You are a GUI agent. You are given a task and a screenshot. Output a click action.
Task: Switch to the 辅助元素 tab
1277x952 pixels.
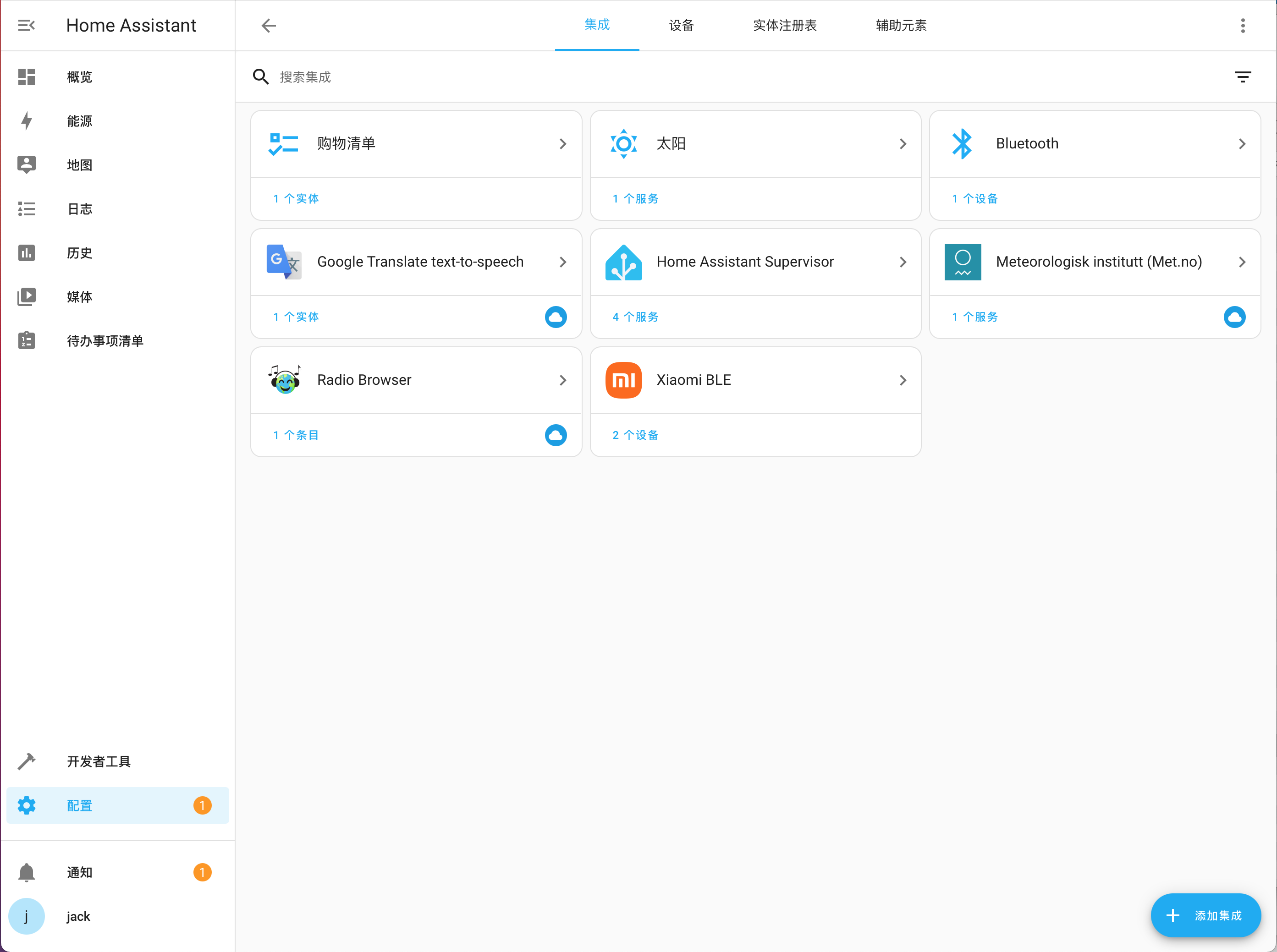point(901,25)
